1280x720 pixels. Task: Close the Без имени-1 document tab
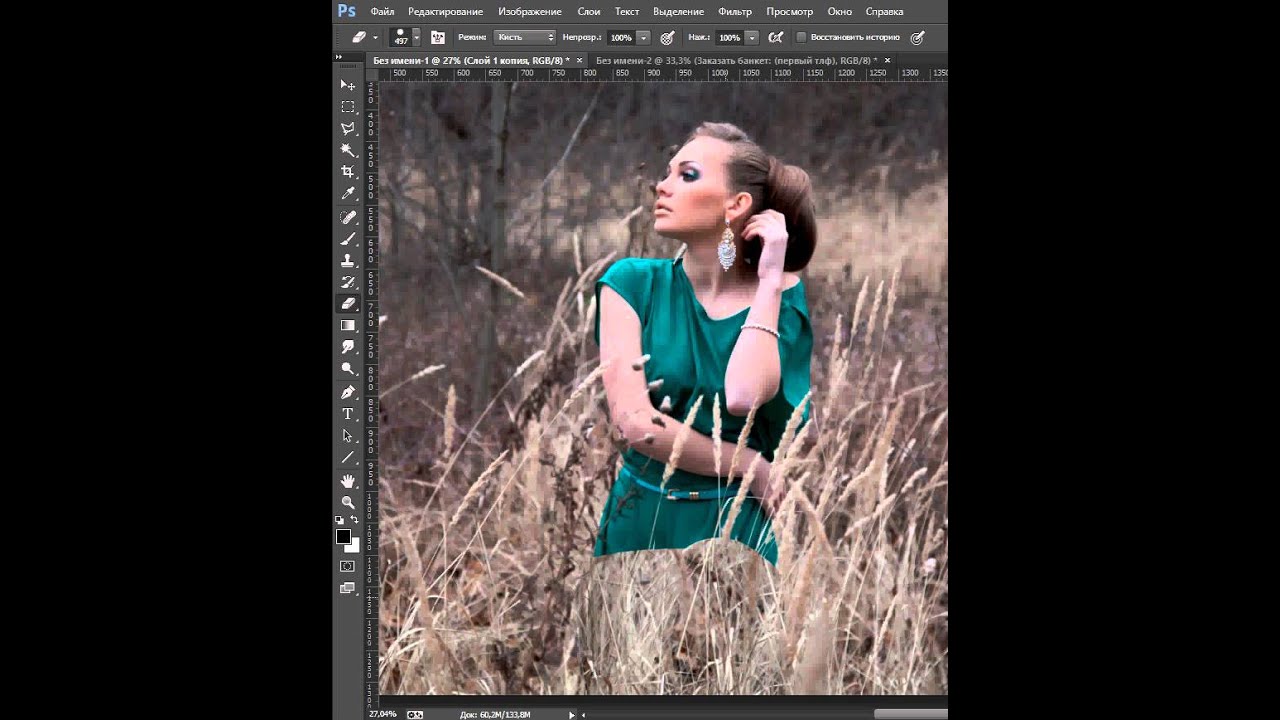point(579,61)
